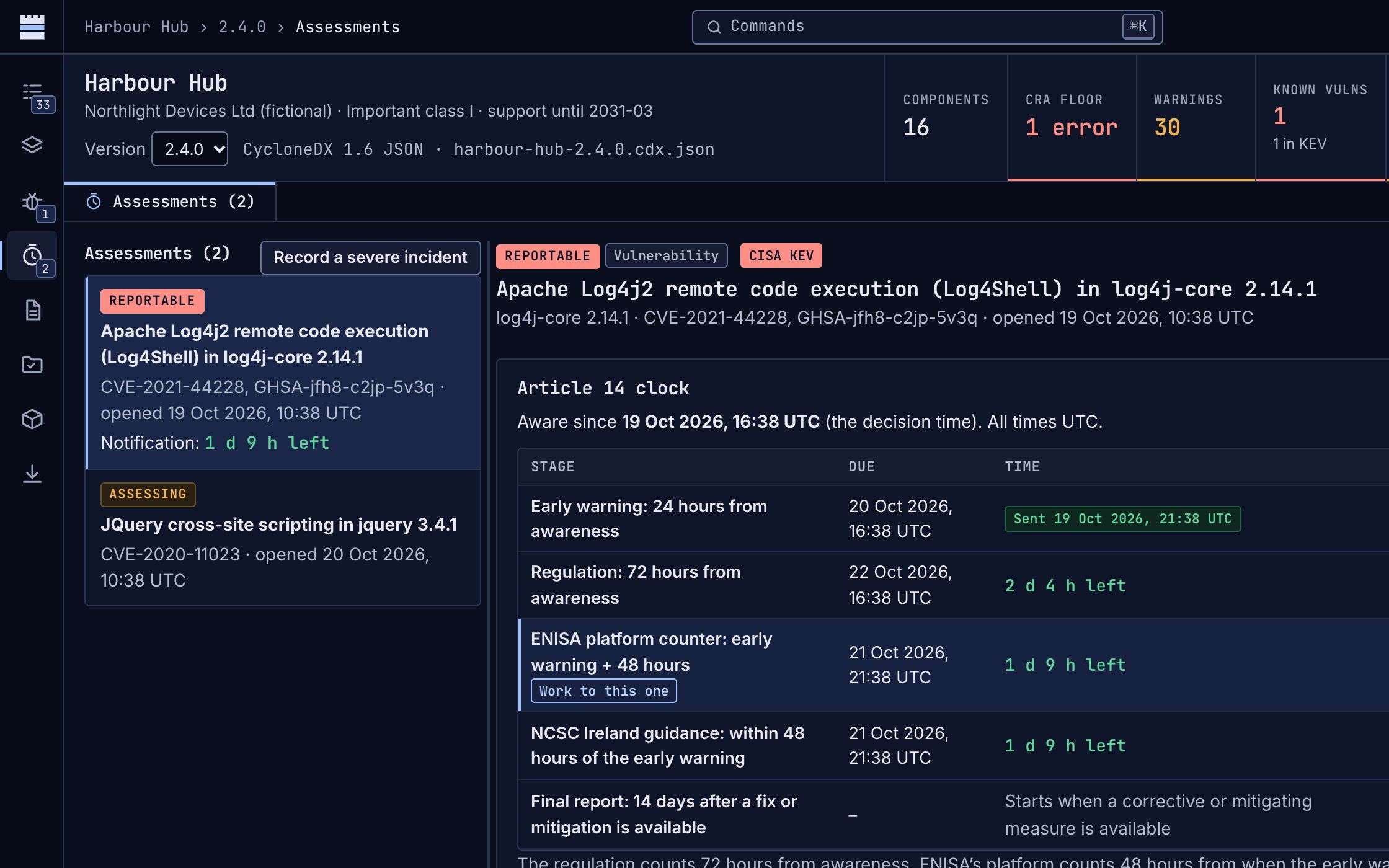Viewport: 1389px width, 868px height.
Task: Focus the Commands search field
Action: (927, 27)
